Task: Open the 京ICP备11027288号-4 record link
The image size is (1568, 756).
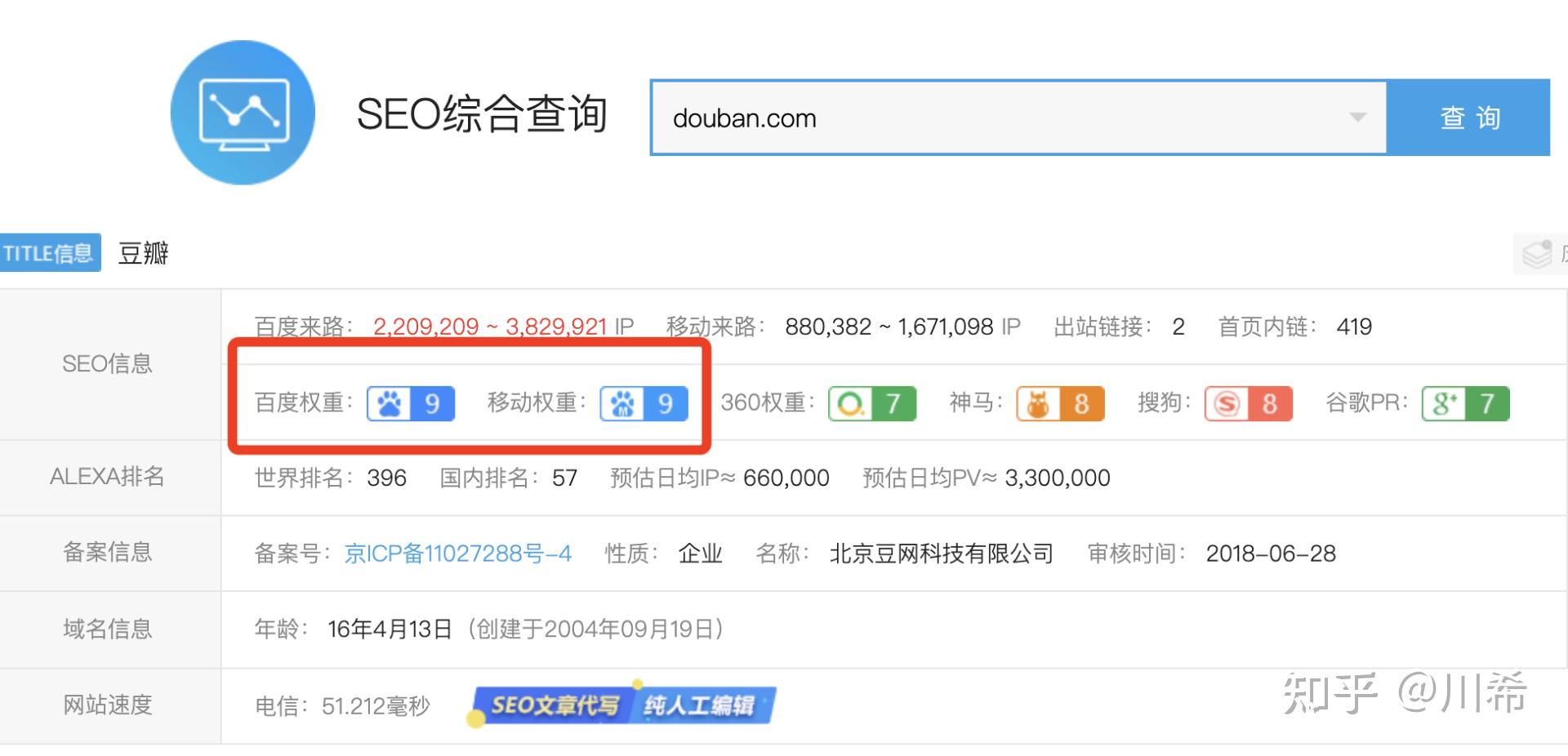Action: point(458,554)
